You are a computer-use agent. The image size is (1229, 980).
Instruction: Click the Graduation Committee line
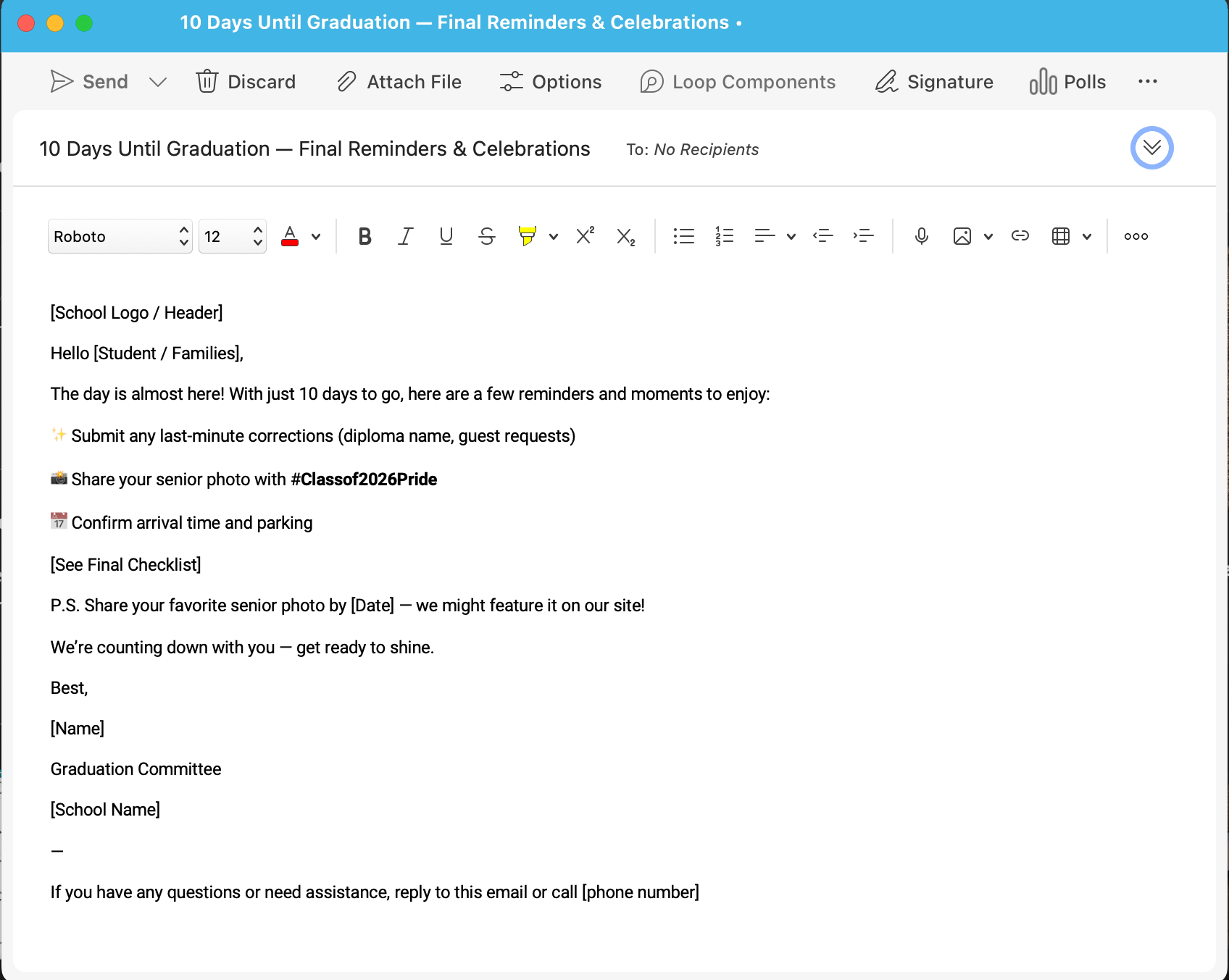(x=136, y=769)
